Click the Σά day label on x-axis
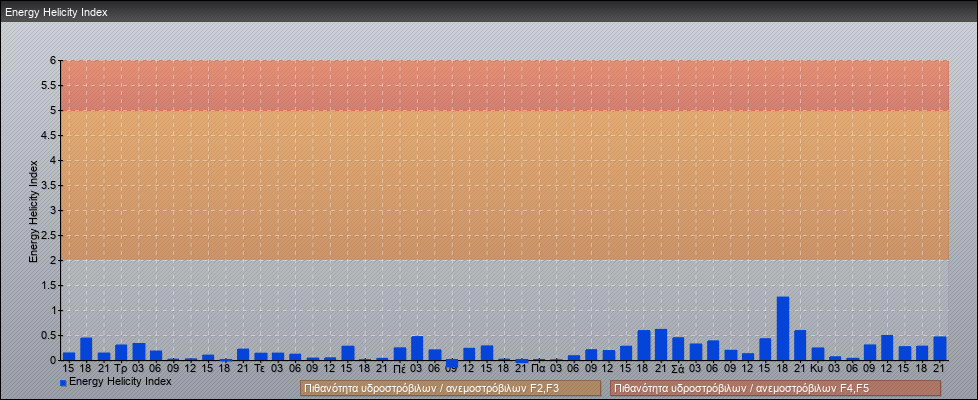 678,369
